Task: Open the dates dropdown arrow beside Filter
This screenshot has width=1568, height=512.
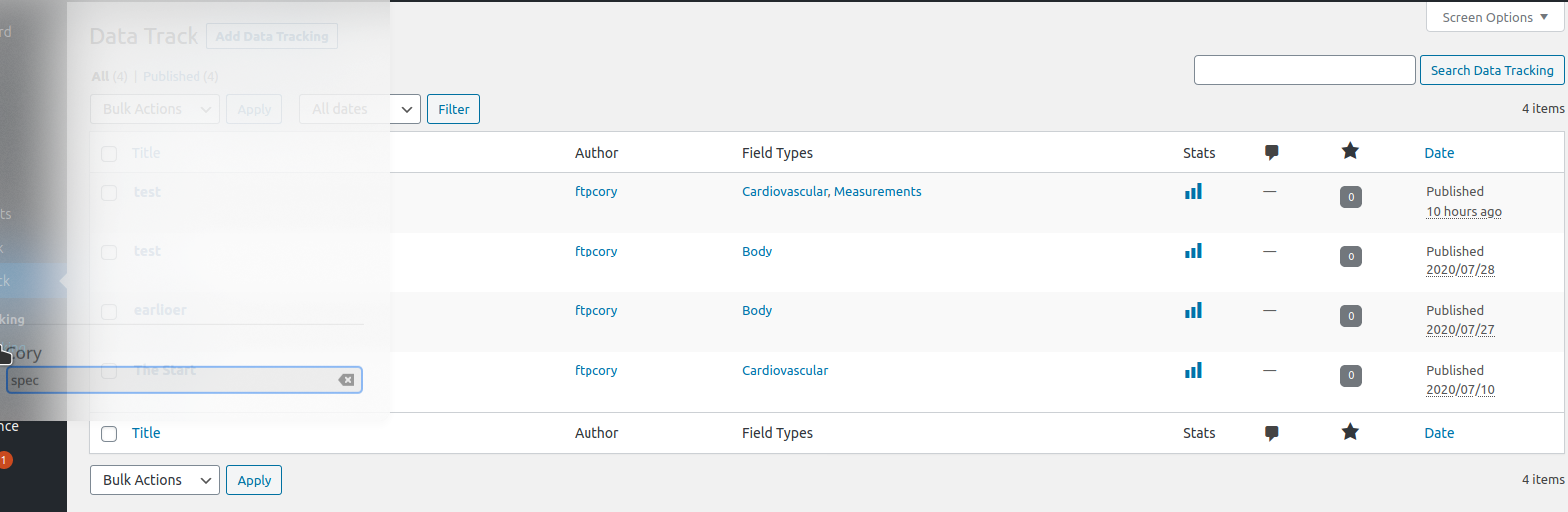Action: [406, 109]
